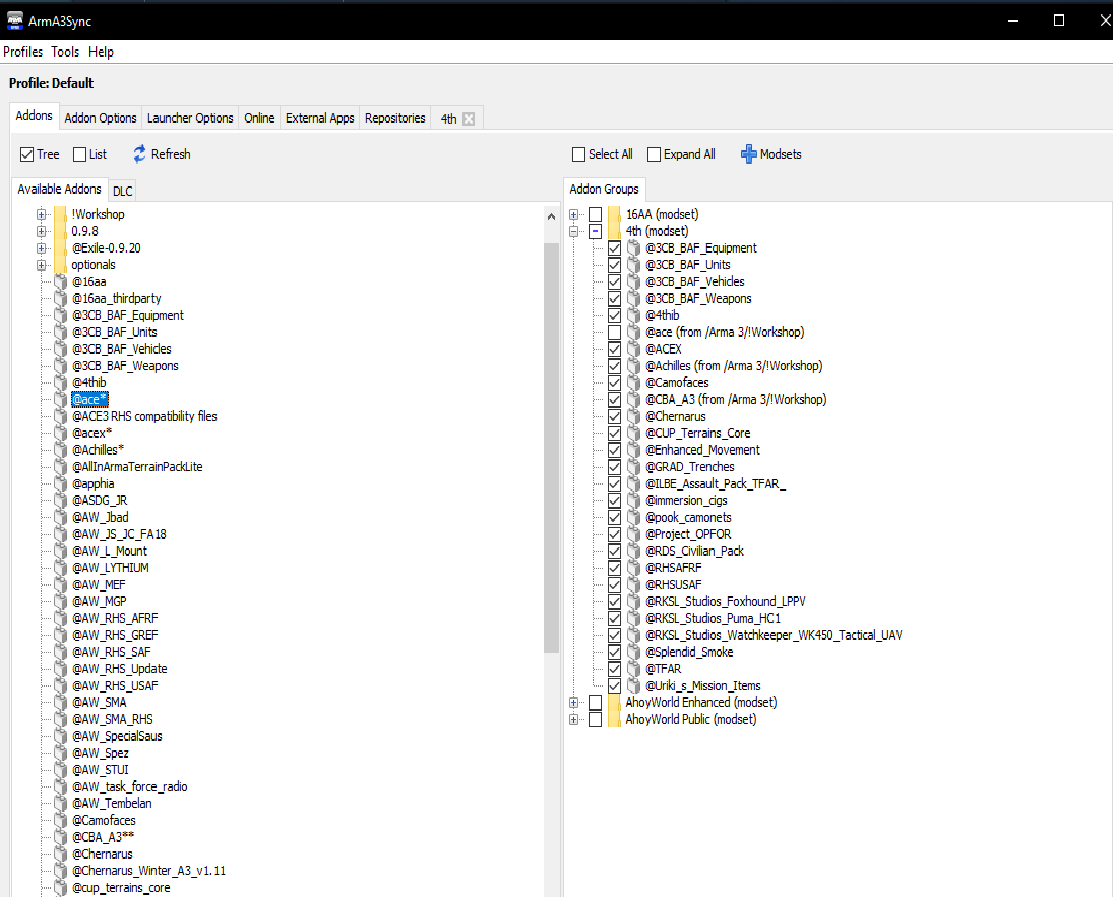The height and width of the screenshot is (897, 1113).
Task: Select the highlighted @ace* addon row
Action: click(90, 400)
